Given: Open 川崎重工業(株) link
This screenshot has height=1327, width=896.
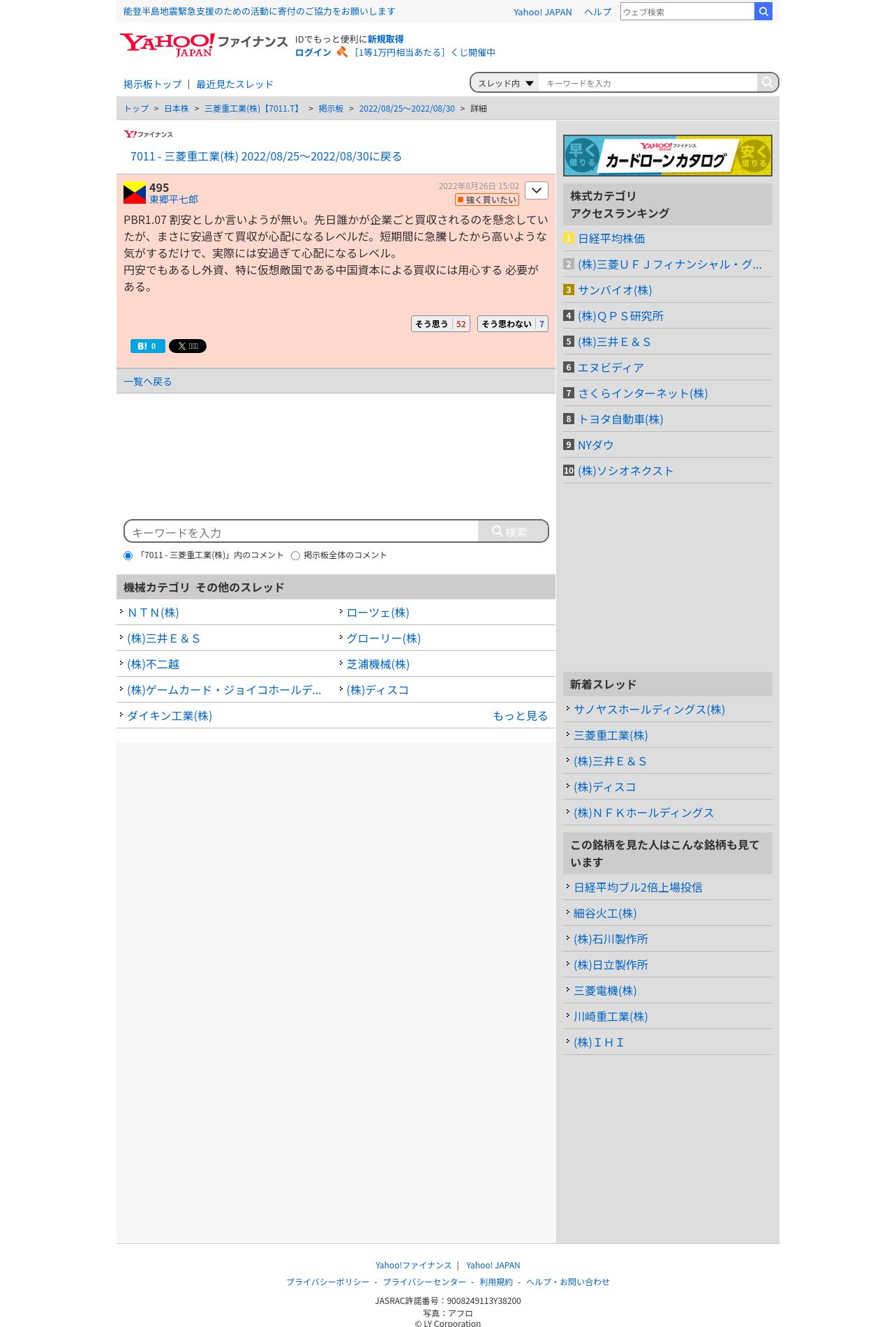Looking at the screenshot, I should (611, 1017).
